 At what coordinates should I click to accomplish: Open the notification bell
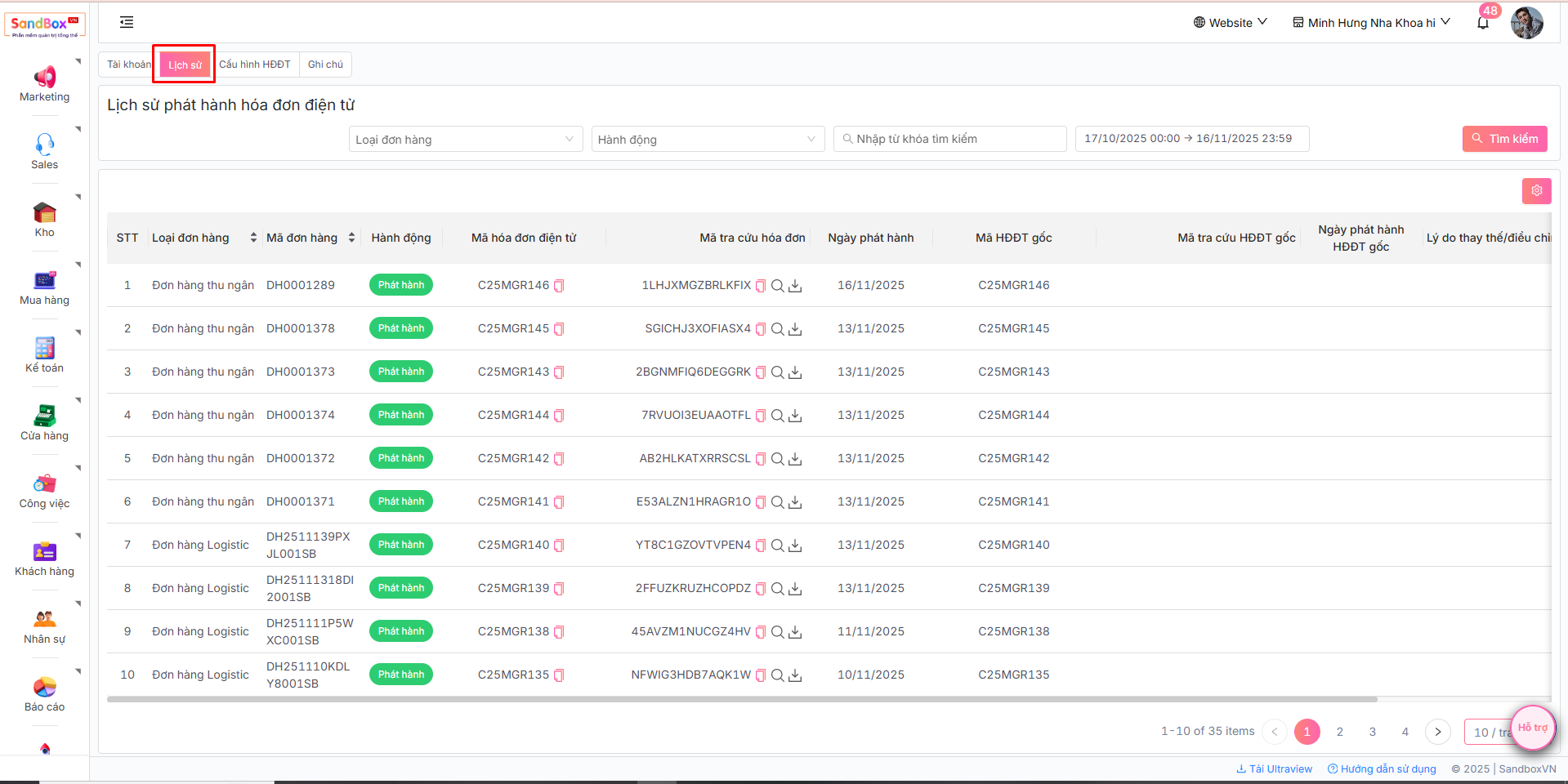1483,23
